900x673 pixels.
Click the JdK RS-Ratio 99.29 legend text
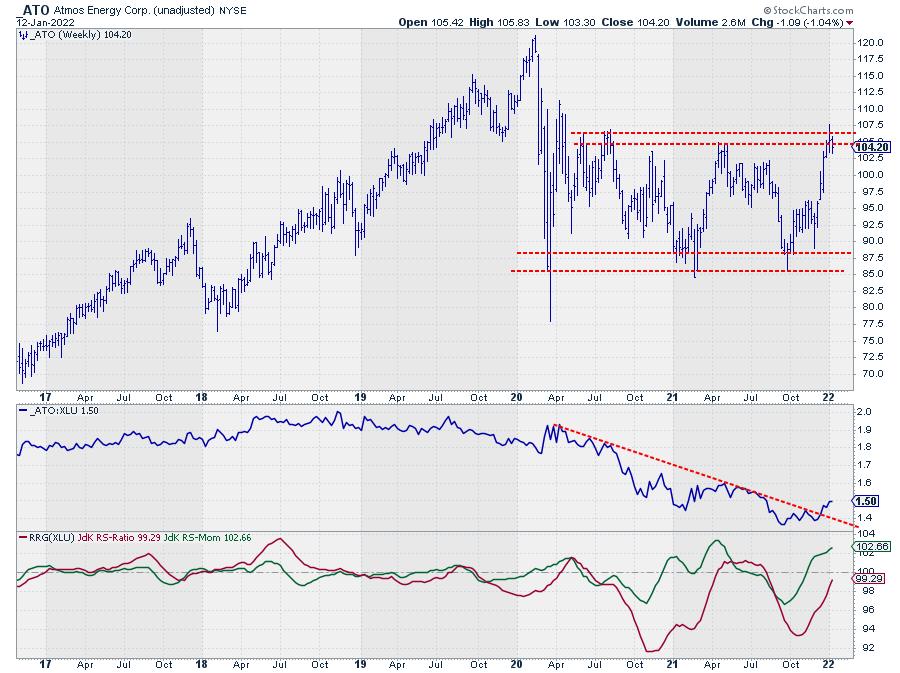(x=119, y=538)
